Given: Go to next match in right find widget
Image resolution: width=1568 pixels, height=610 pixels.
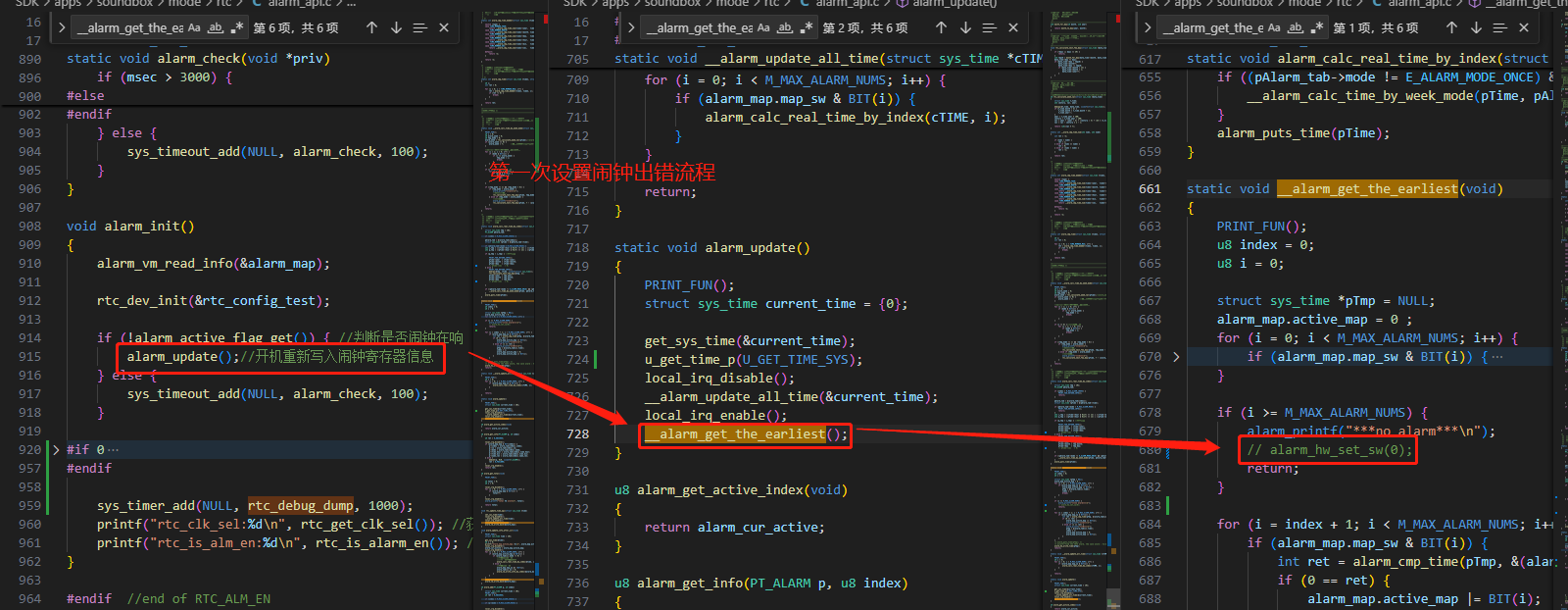Looking at the screenshot, I should point(1476,27).
